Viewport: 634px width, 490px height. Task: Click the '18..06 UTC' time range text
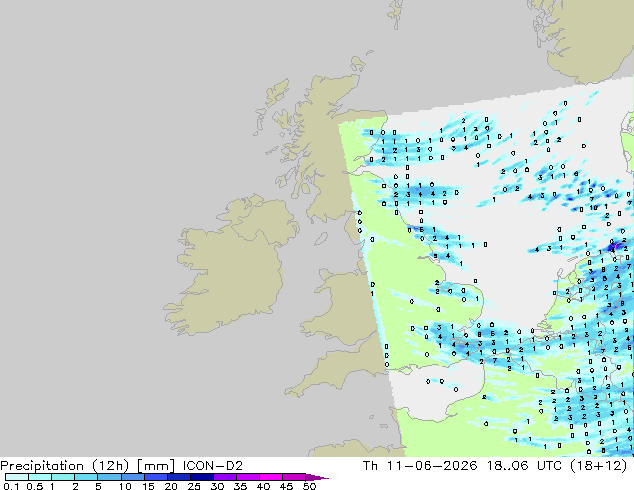(x=524, y=466)
